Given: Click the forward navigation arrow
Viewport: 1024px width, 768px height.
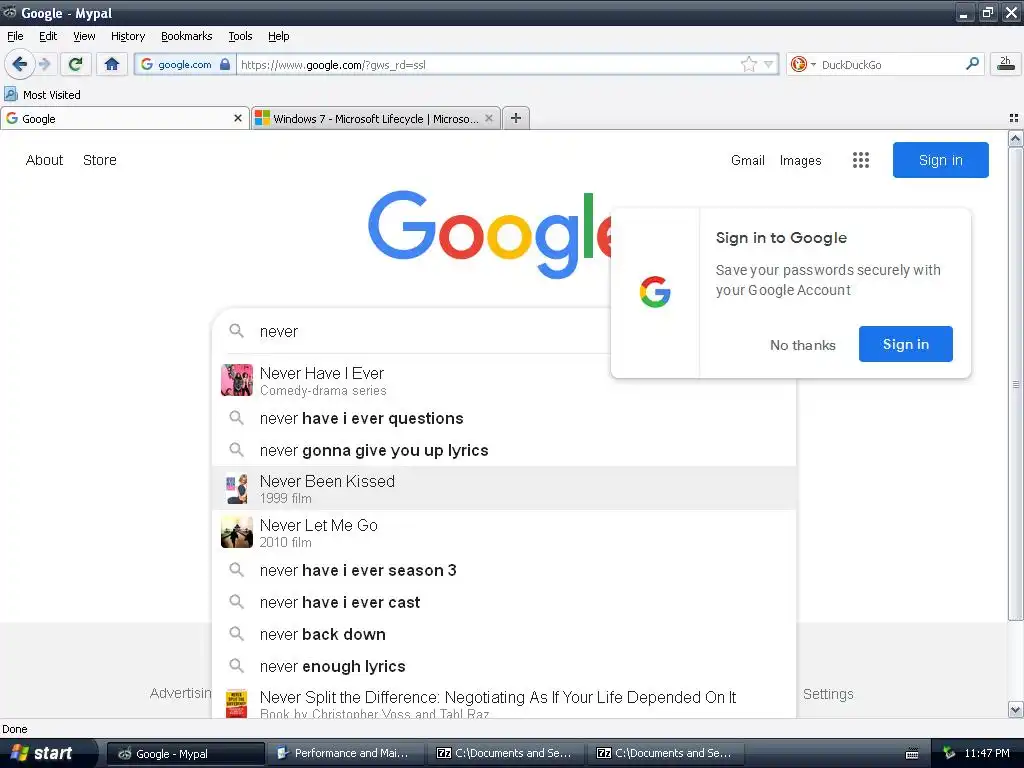Looking at the screenshot, I should point(44,64).
